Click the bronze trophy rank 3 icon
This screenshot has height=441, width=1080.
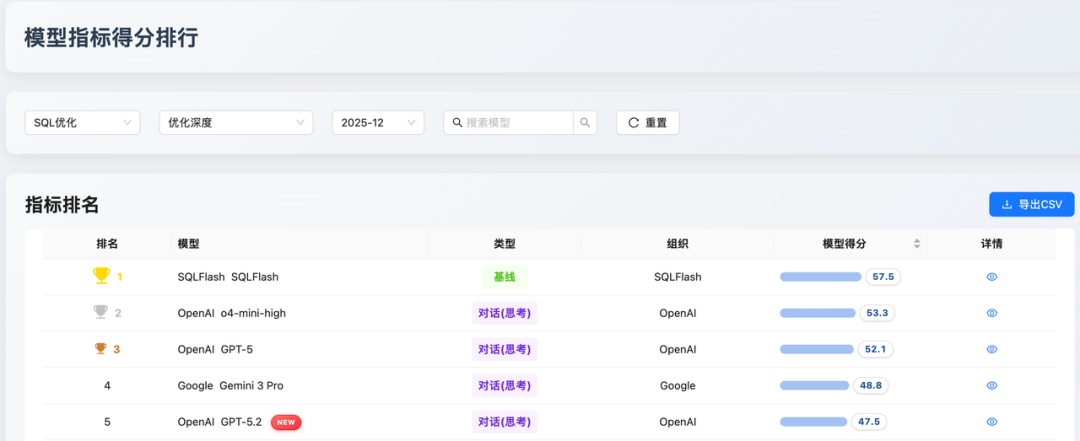pyautogui.click(x=101, y=349)
